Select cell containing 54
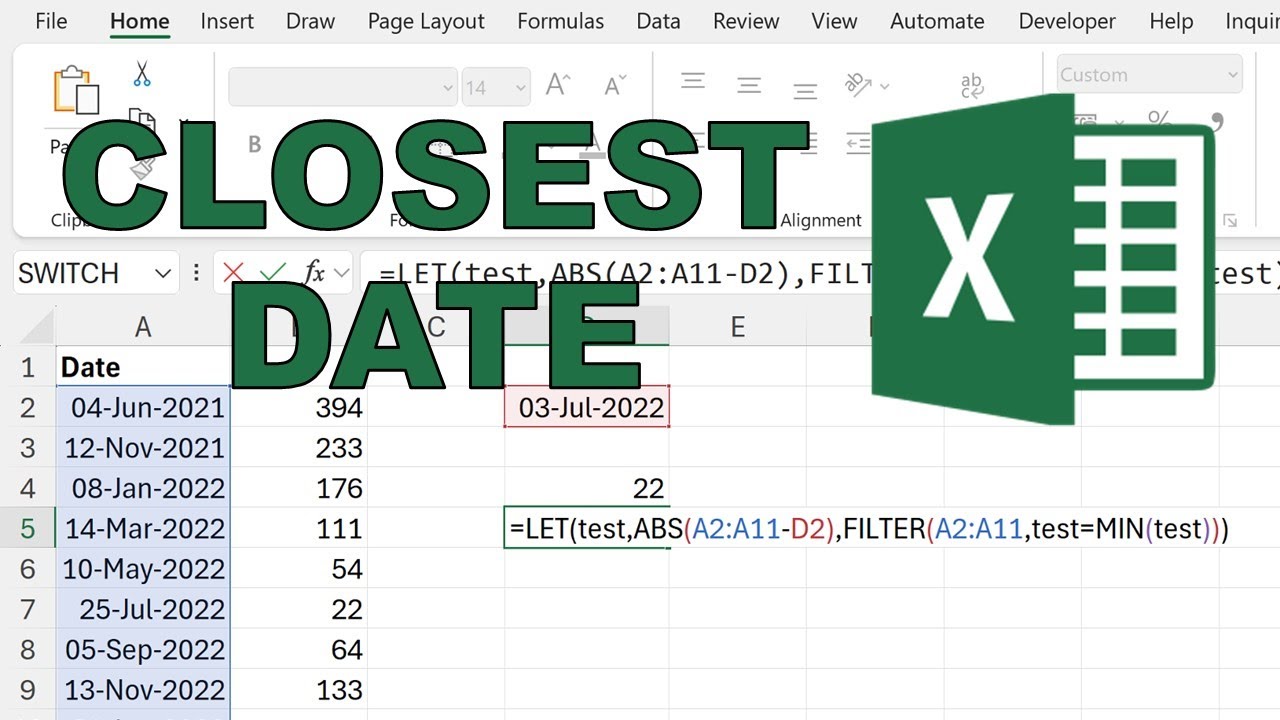The image size is (1280, 720). [x=299, y=569]
